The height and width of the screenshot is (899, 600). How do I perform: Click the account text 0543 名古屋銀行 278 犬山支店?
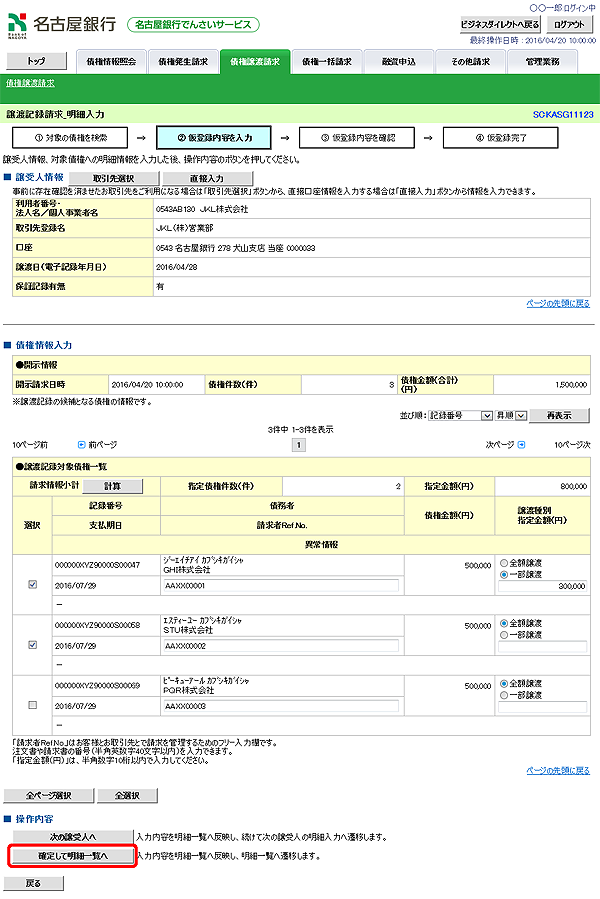pos(235,248)
